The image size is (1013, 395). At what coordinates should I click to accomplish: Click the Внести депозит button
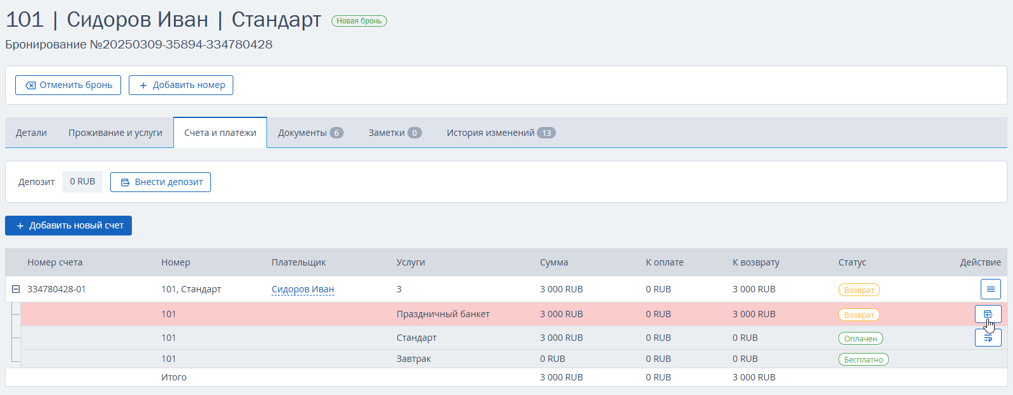point(161,182)
